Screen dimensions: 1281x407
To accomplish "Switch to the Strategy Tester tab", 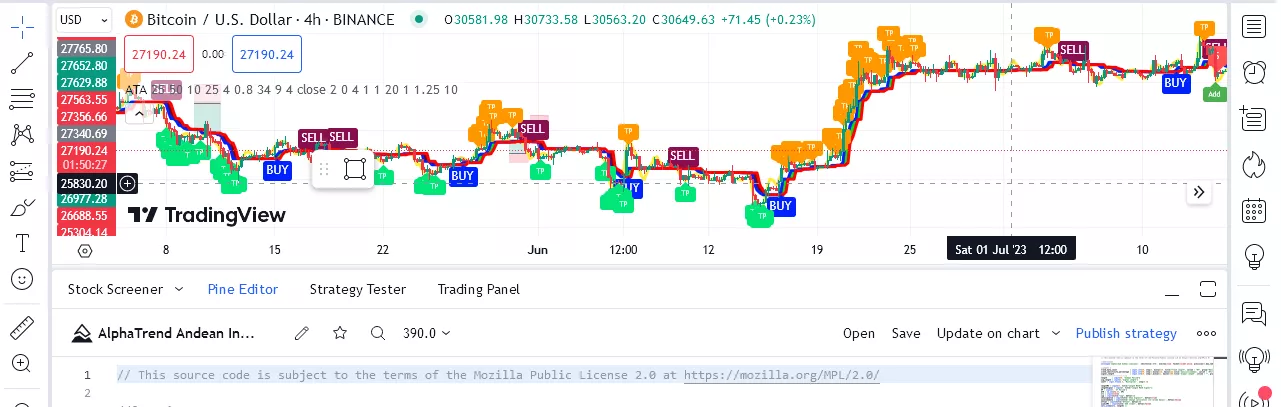I will pos(358,289).
